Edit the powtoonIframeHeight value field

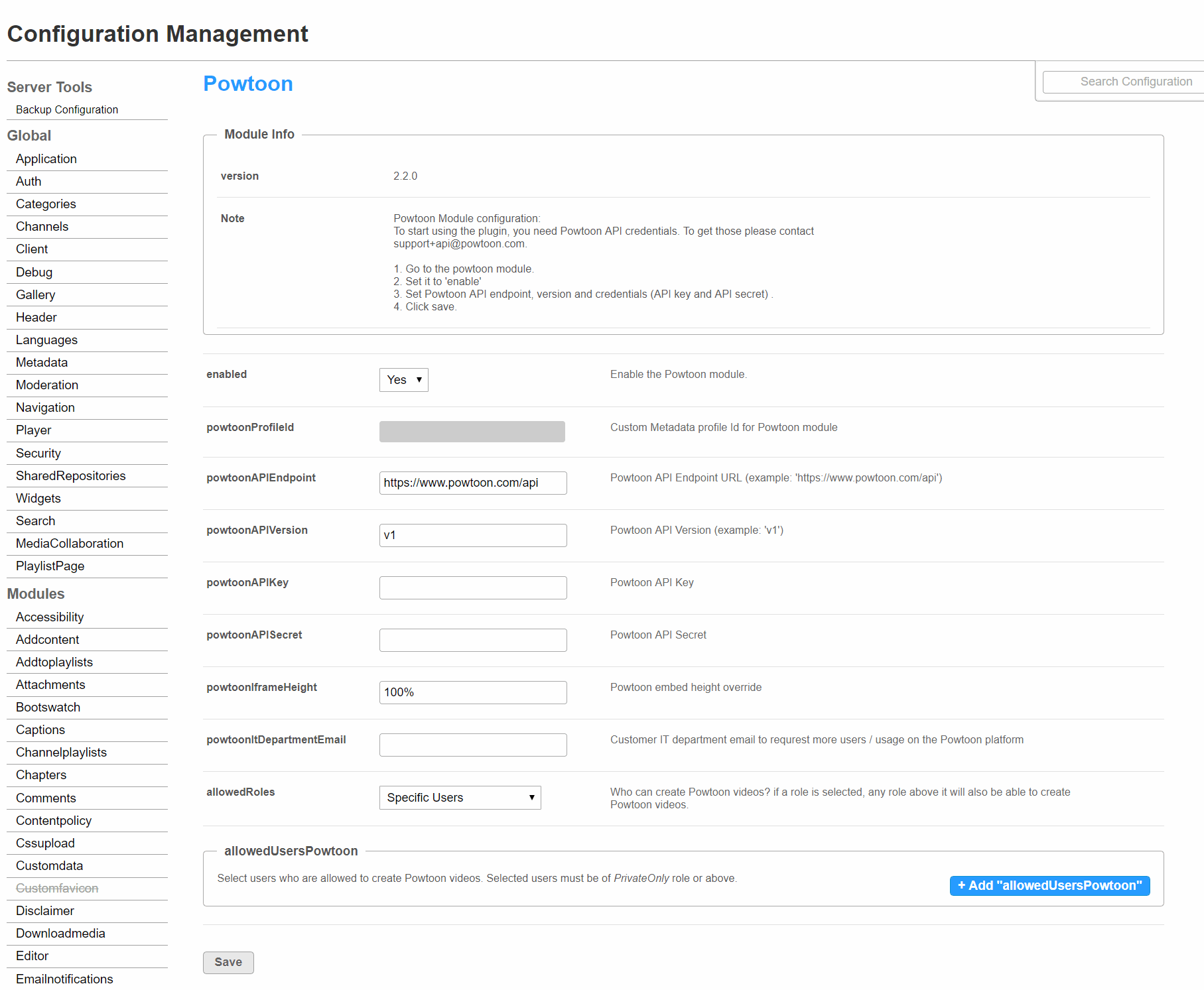(x=473, y=692)
